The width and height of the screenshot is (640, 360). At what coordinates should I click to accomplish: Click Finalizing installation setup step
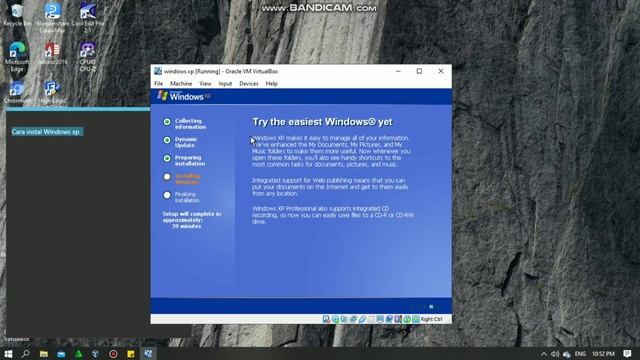pos(182,197)
